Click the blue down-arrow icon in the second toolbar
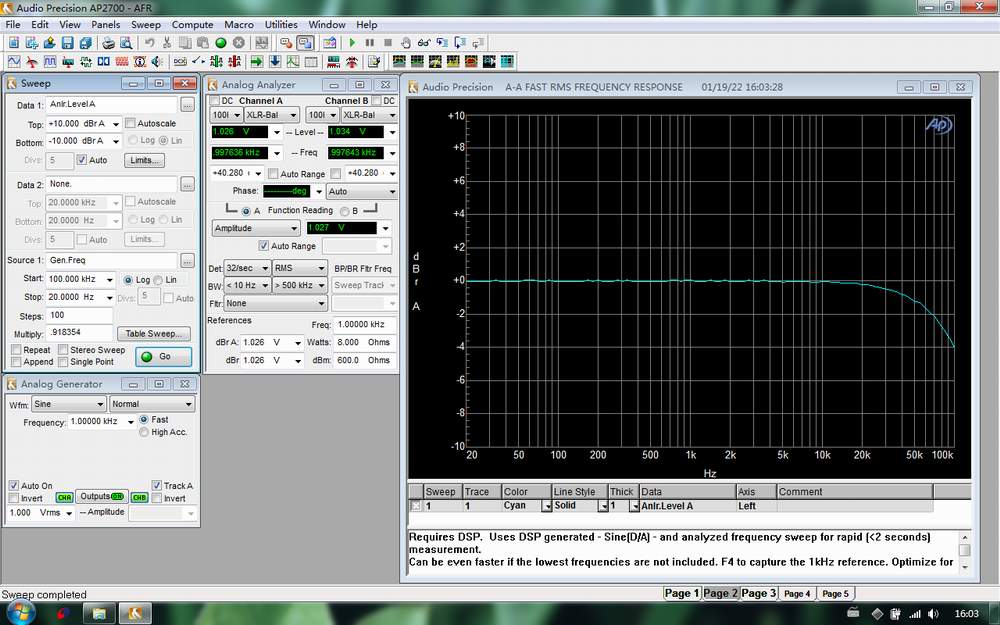 pos(275,61)
